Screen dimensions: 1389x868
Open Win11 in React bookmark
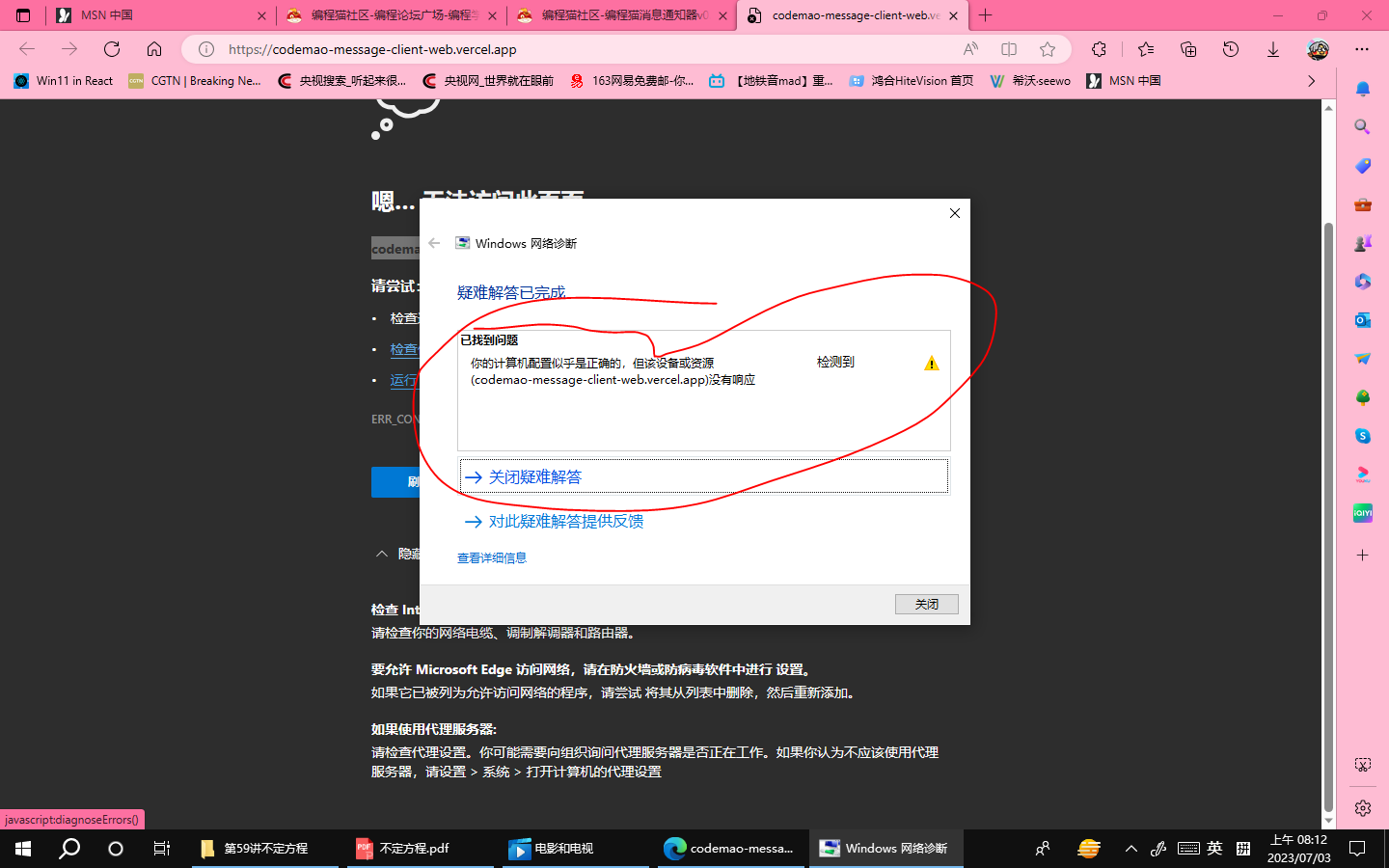pyautogui.click(x=64, y=81)
